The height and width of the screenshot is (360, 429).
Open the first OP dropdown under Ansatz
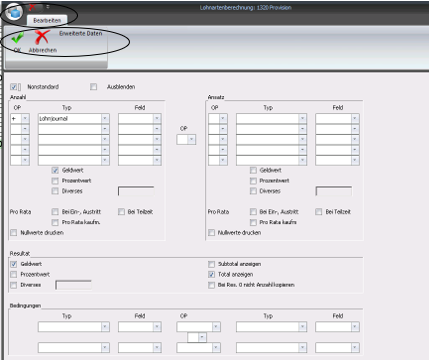(x=223, y=119)
